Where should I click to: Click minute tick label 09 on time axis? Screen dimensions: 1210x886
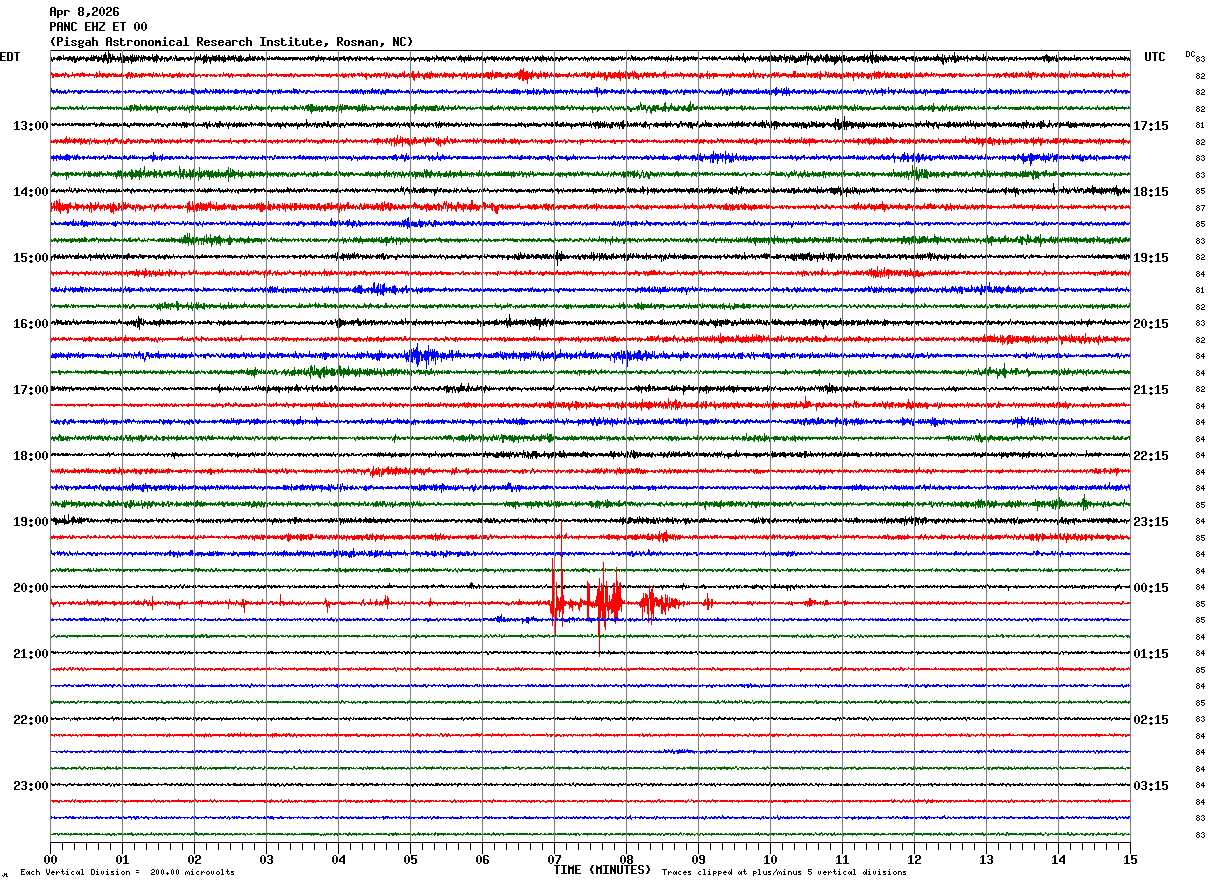698,859
